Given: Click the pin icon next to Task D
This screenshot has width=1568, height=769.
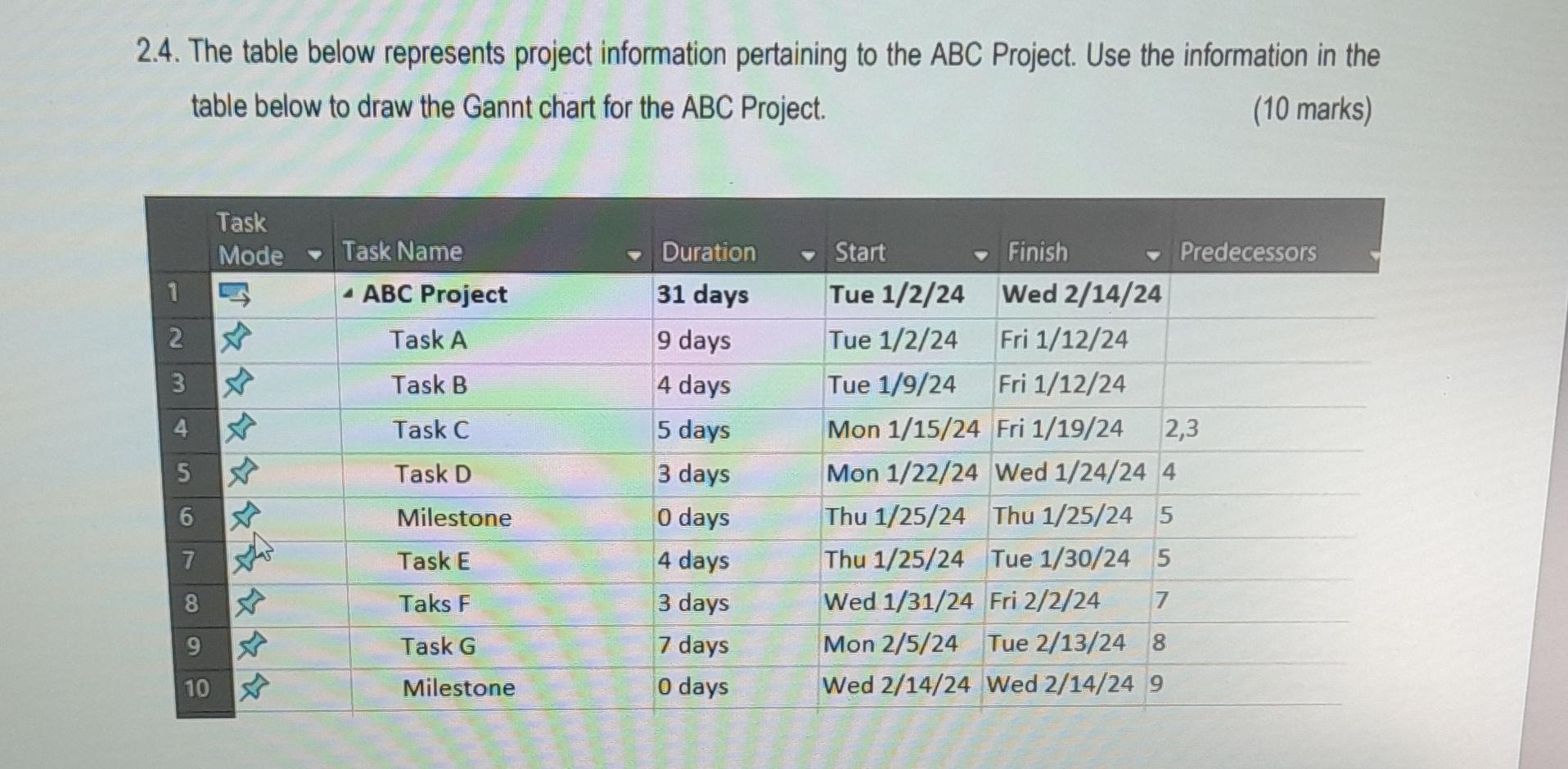Looking at the screenshot, I should click(x=244, y=471).
